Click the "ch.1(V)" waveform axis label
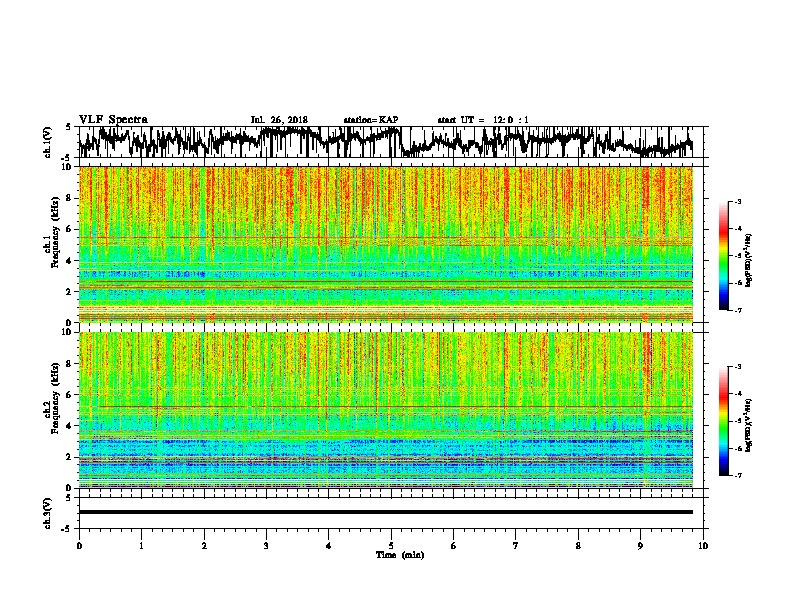The width and height of the screenshot is (792, 612). click(x=47, y=142)
